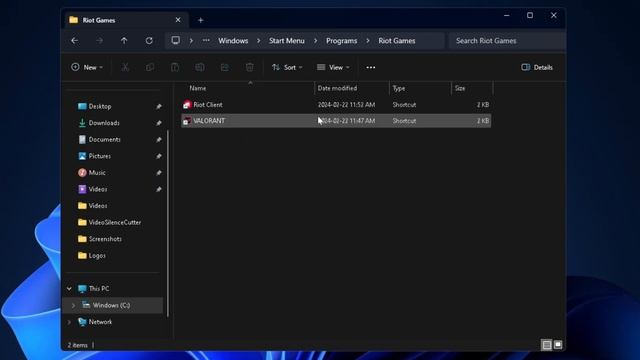Switch to details list view icon
Screen dimensions: 640x360
point(547,345)
